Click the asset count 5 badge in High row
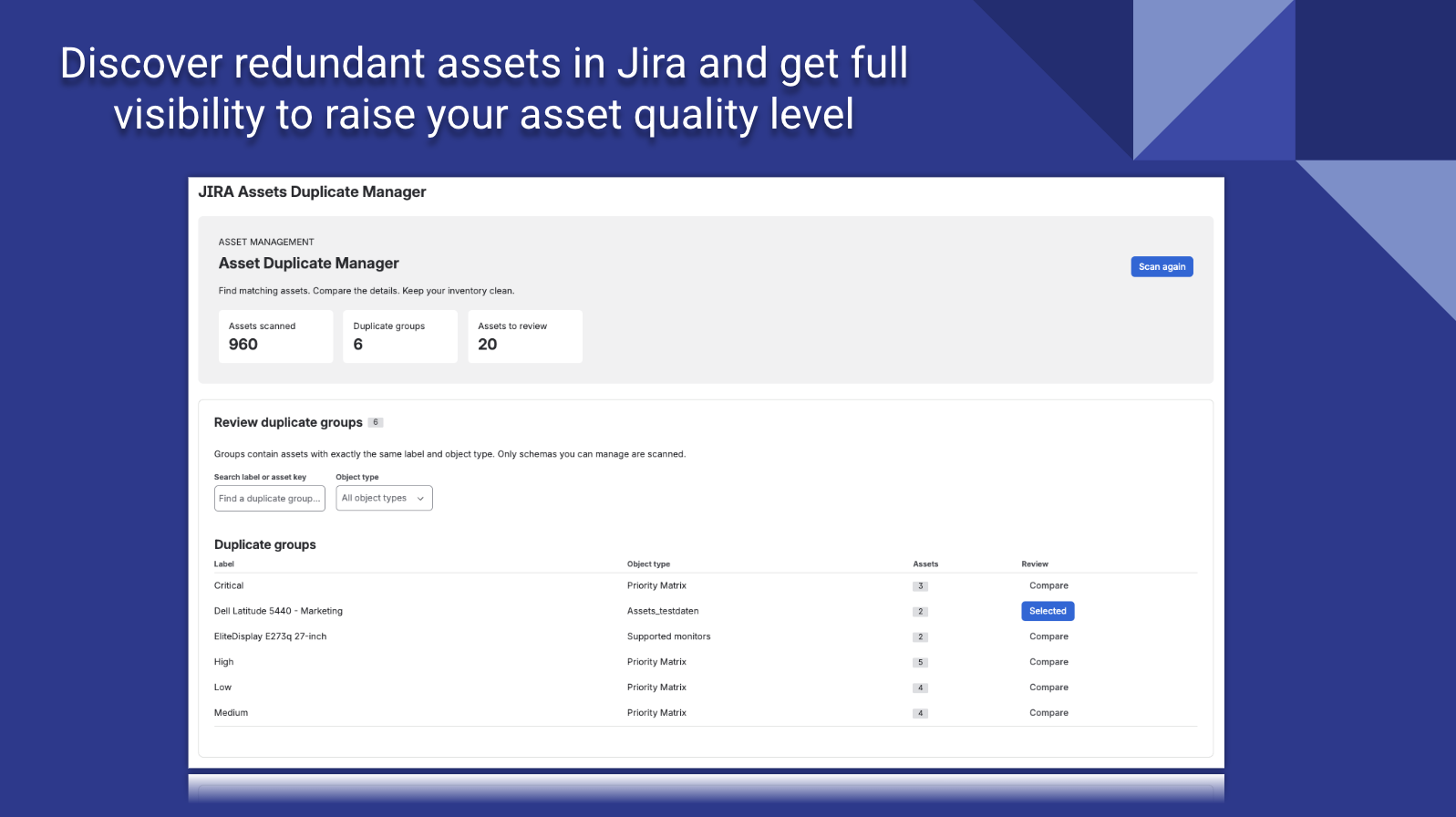This screenshot has height=817, width=1456. tap(921, 663)
